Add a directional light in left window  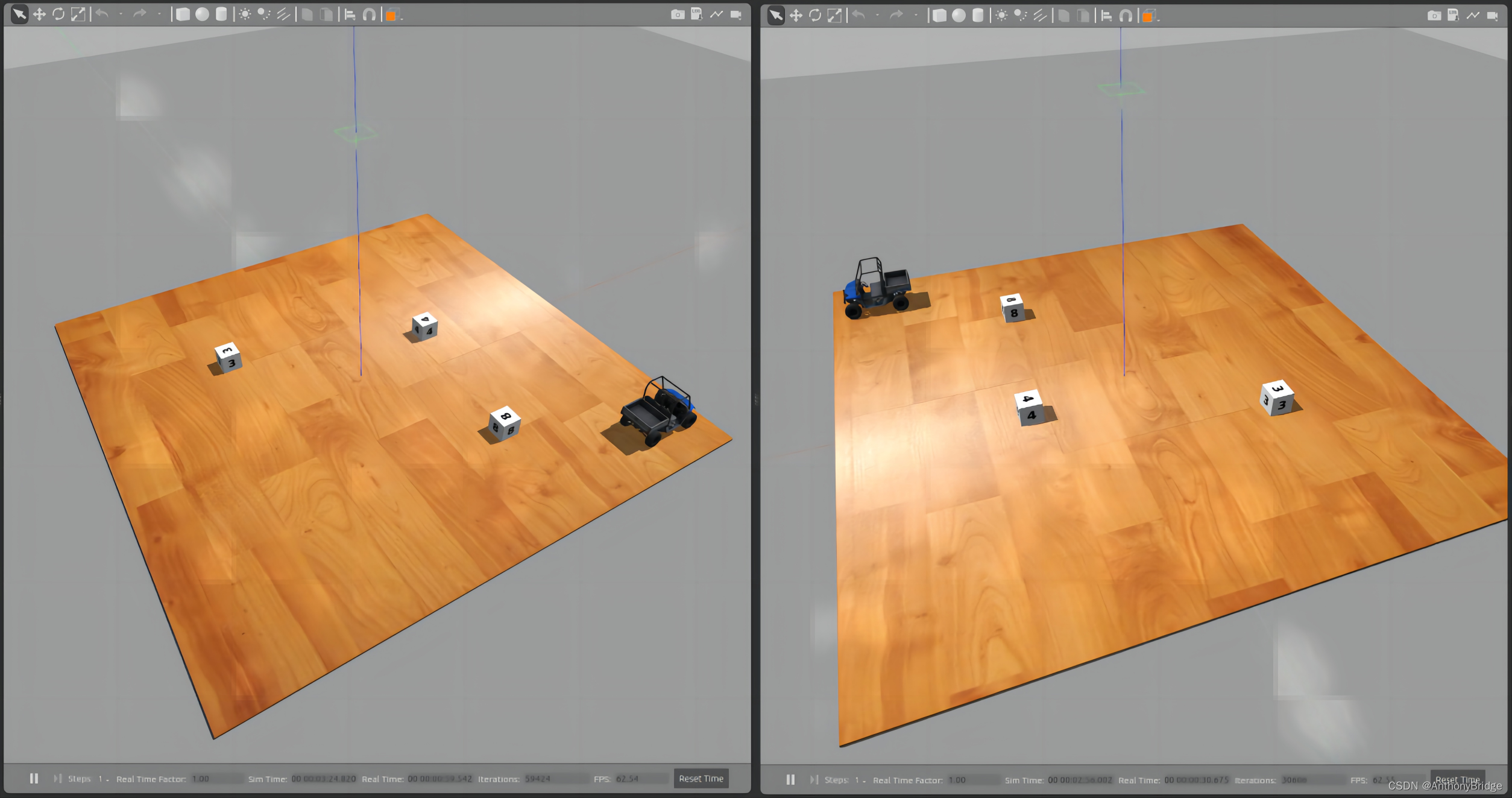[x=283, y=14]
